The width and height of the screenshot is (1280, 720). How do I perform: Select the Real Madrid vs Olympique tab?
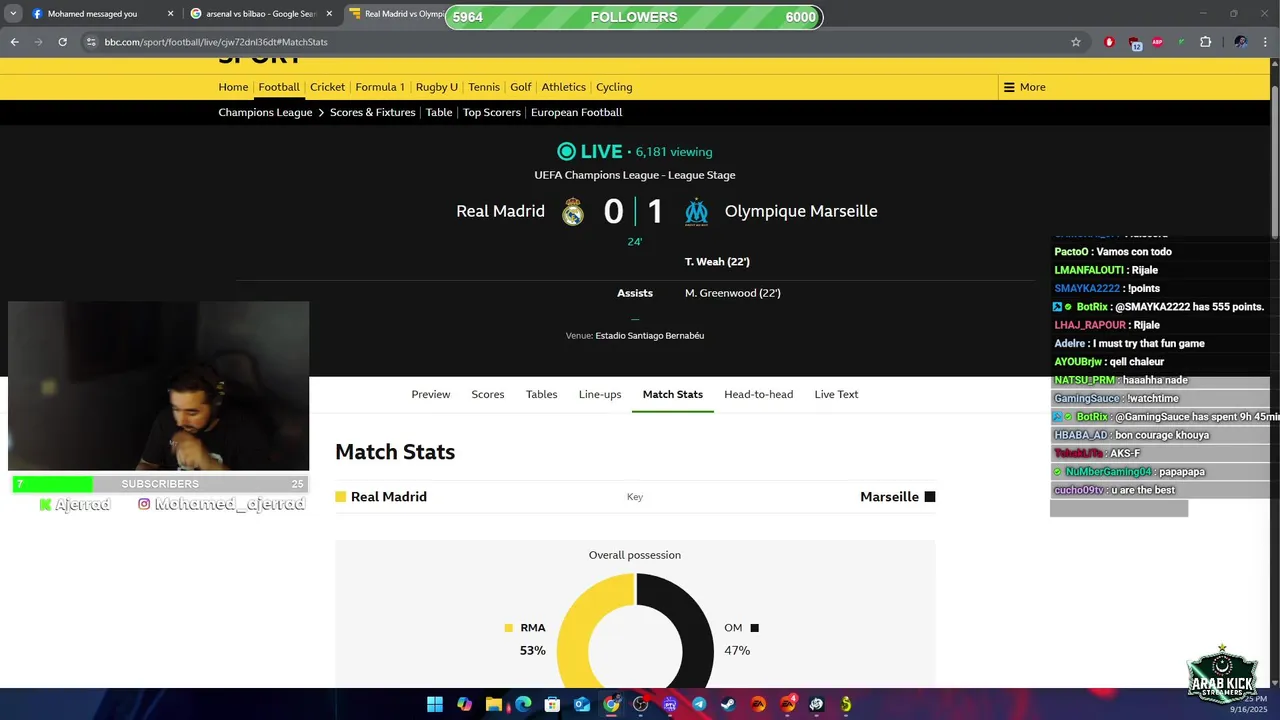point(395,14)
